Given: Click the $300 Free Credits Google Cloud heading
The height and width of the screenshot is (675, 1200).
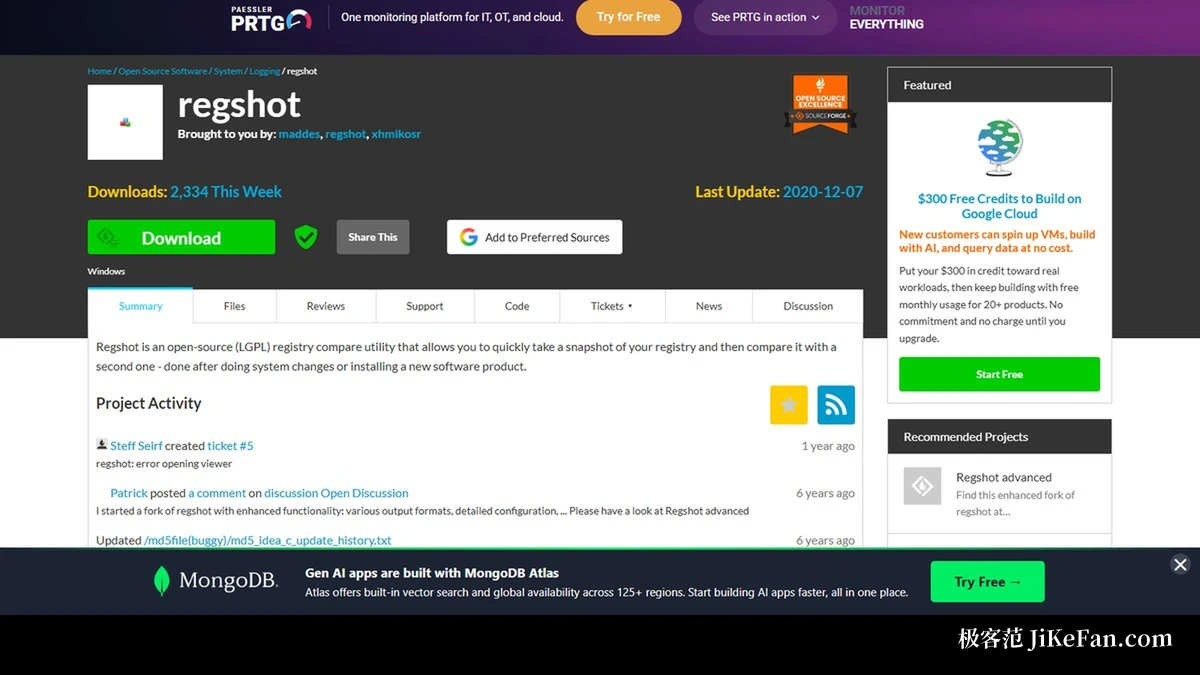Looking at the screenshot, I should click(999, 206).
